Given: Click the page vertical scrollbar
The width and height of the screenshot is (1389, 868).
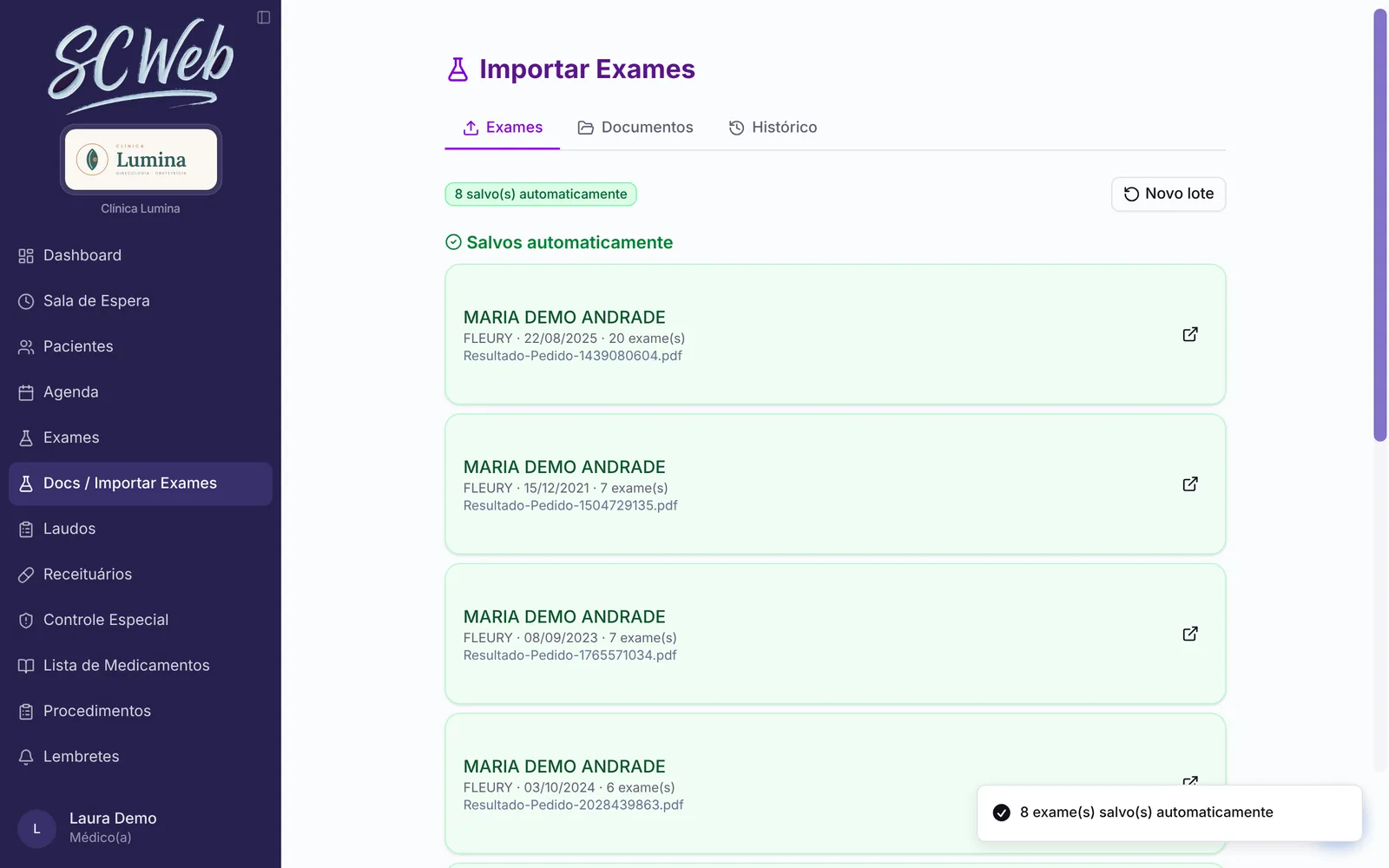Looking at the screenshot, I should click(1380, 226).
